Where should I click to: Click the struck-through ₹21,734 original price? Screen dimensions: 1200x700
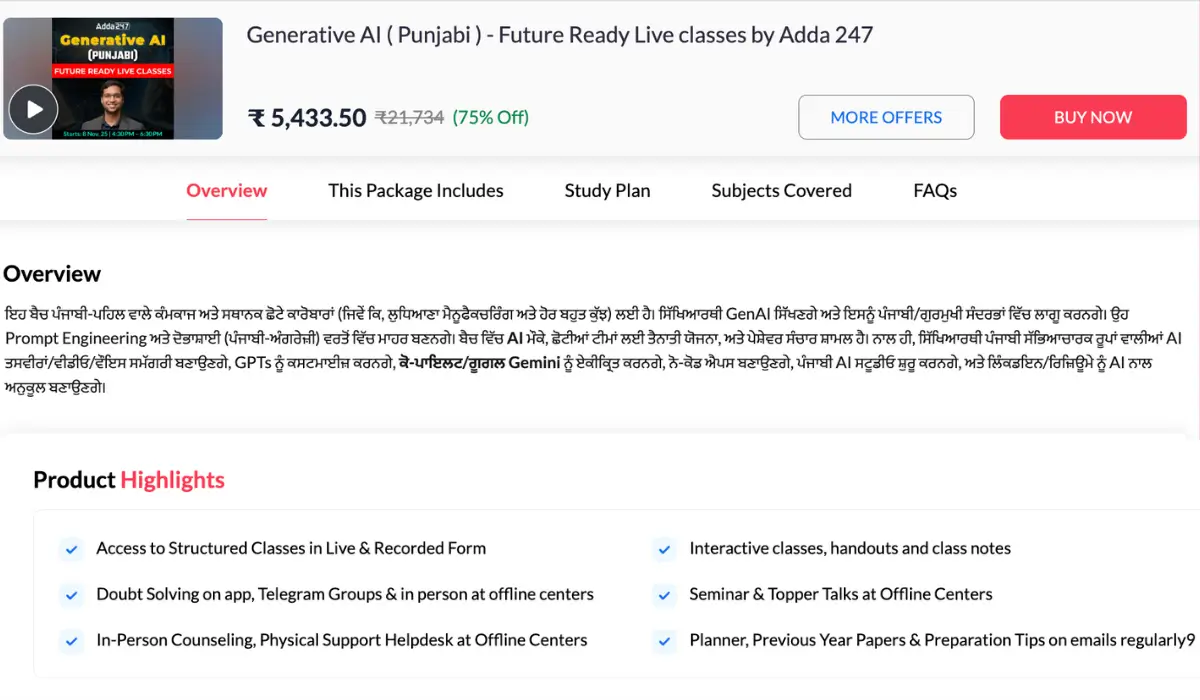coord(409,117)
